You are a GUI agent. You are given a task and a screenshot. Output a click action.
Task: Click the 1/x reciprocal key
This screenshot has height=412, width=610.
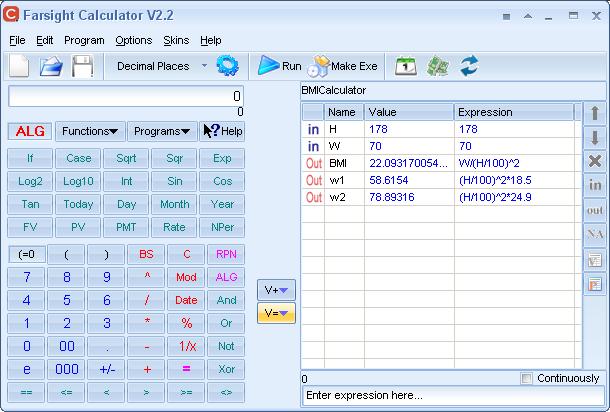tap(186, 346)
